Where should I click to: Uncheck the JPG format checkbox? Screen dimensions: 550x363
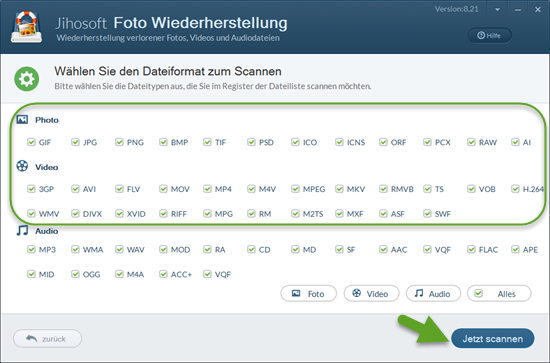point(75,142)
